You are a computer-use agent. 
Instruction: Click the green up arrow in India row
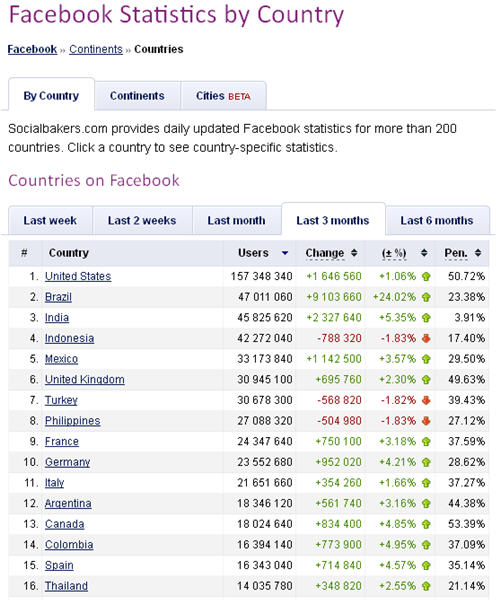tap(426, 318)
